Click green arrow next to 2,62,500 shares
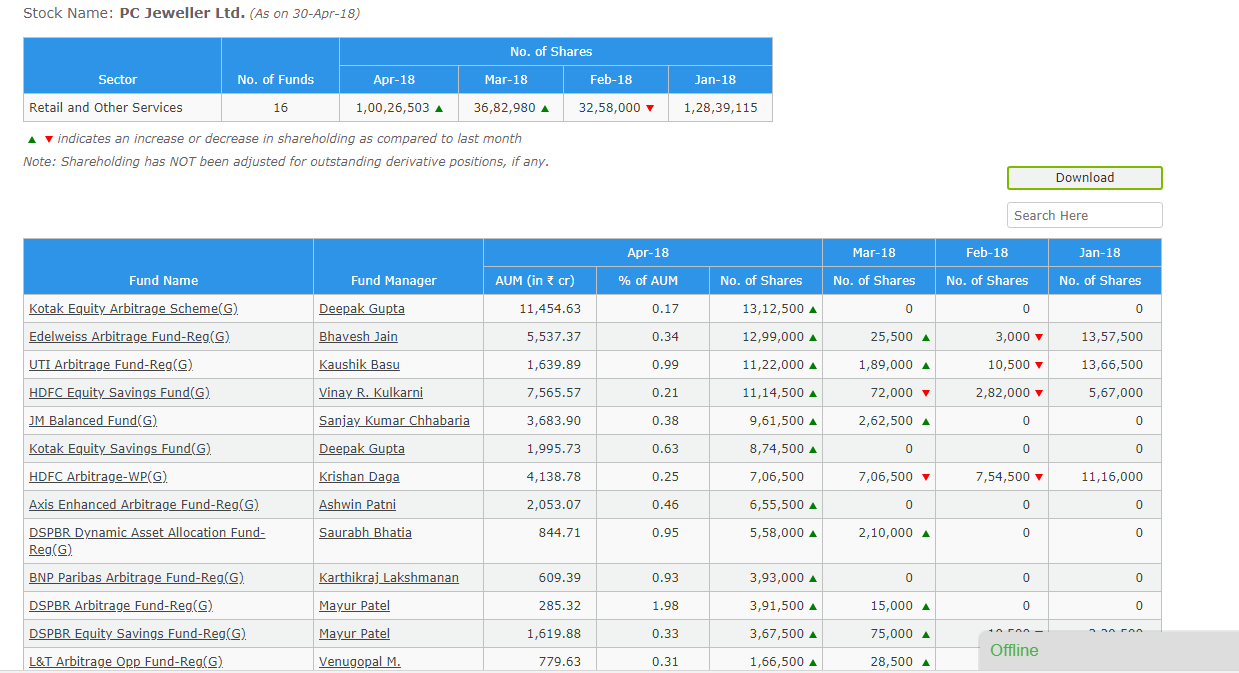The height and width of the screenshot is (673, 1239). click(926, 421)
